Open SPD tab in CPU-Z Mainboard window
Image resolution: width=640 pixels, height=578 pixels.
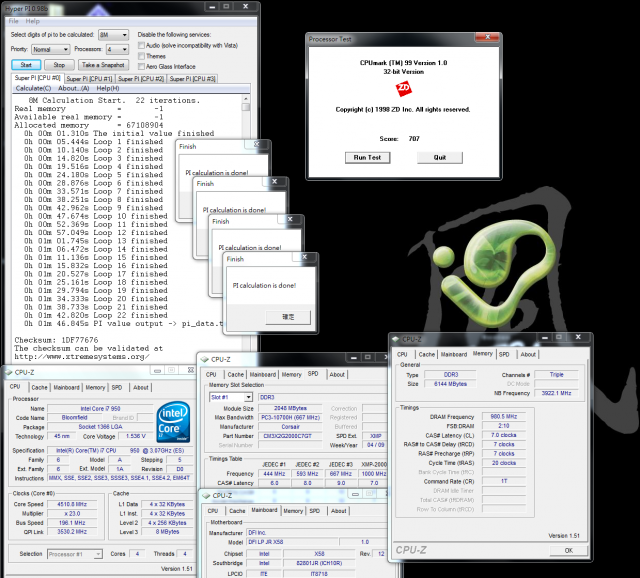[x=314, y=511]
